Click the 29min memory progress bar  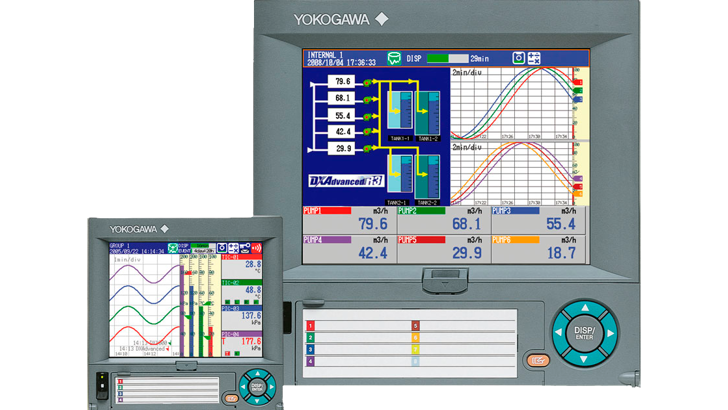pos(446,59)
